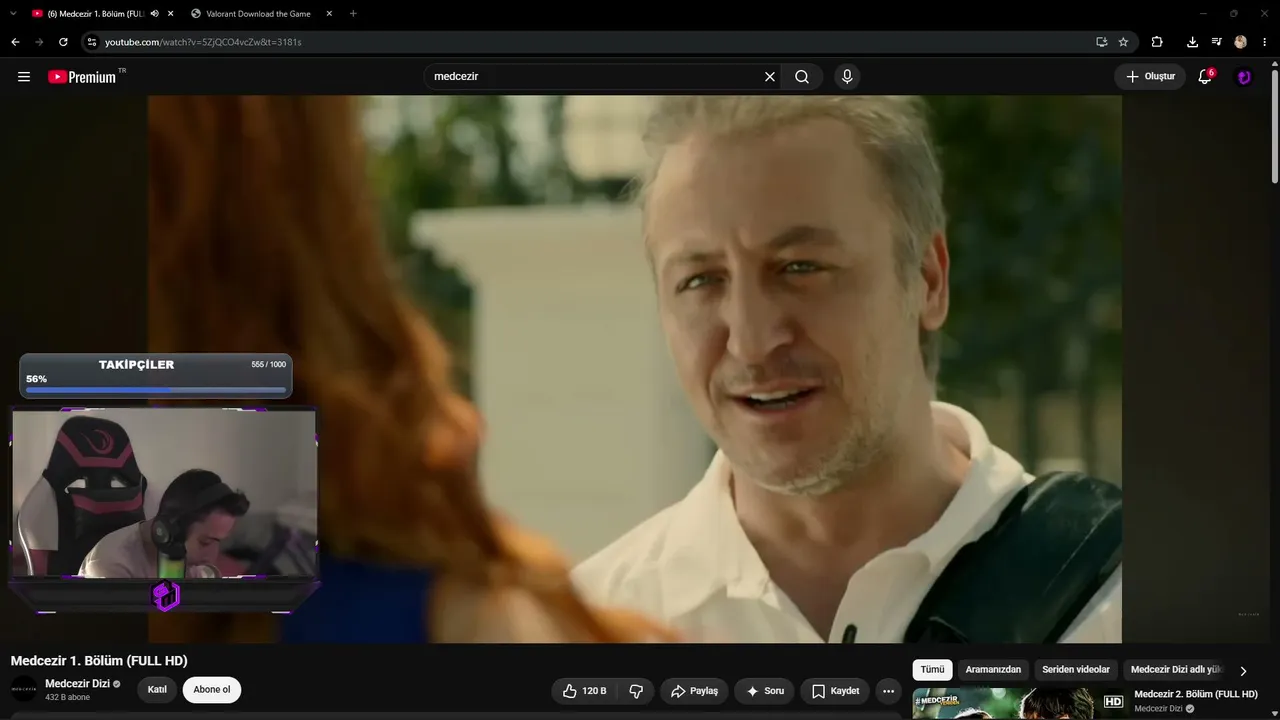Open the media controls icon in toolbar

[1216, 42]
